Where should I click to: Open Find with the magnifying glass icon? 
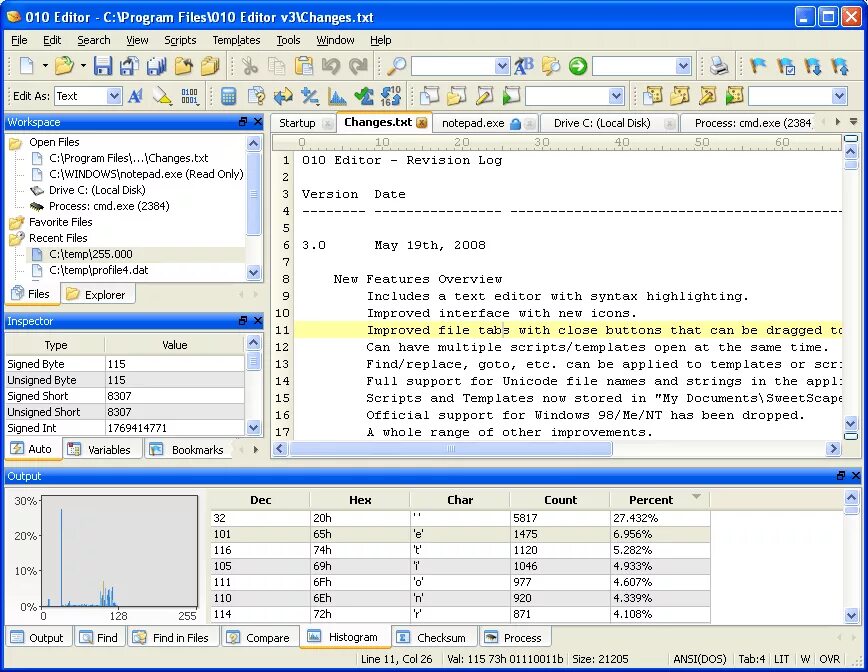pyautogui.click(x=396, y=66)
